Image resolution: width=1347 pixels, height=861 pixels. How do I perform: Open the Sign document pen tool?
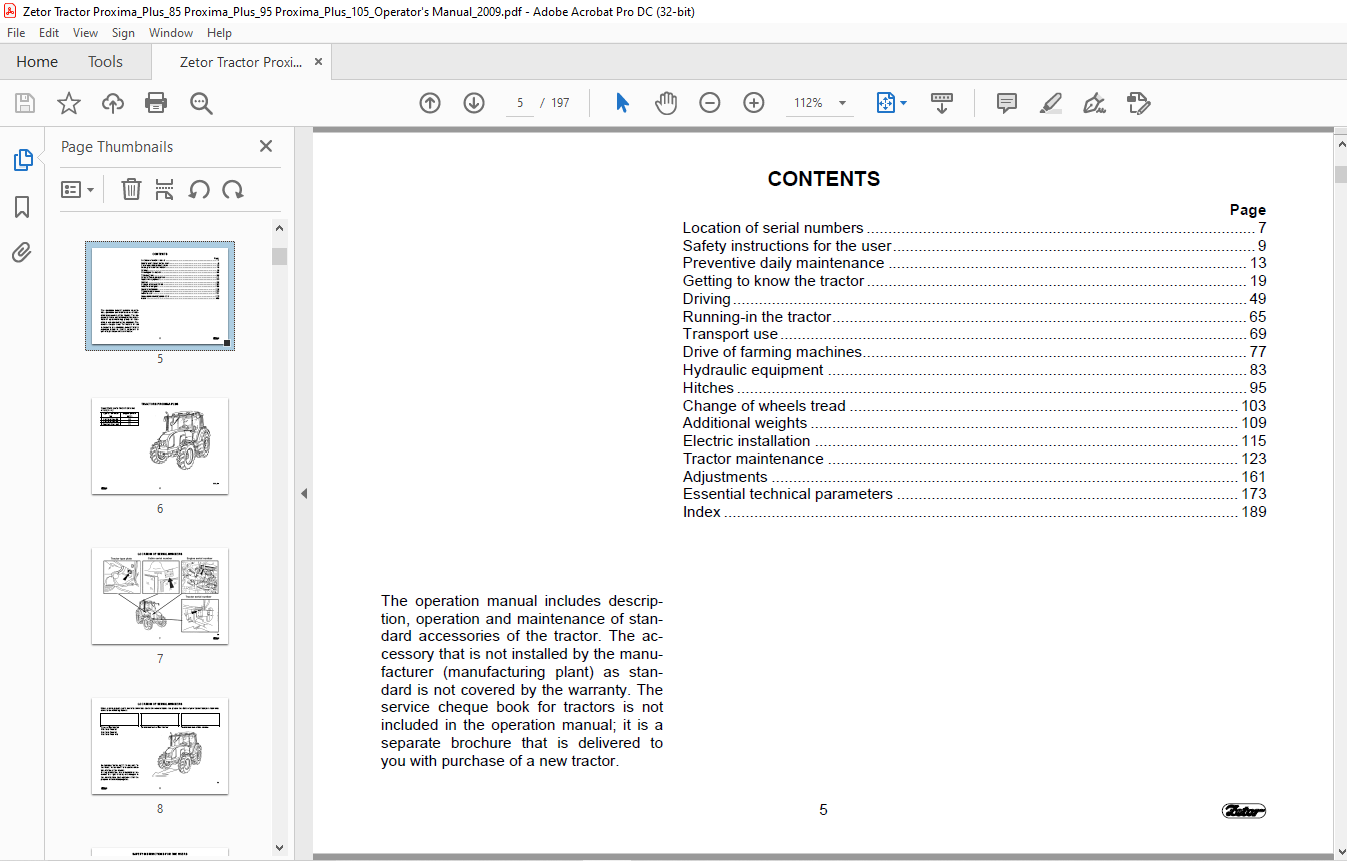tap(1094, 103)
